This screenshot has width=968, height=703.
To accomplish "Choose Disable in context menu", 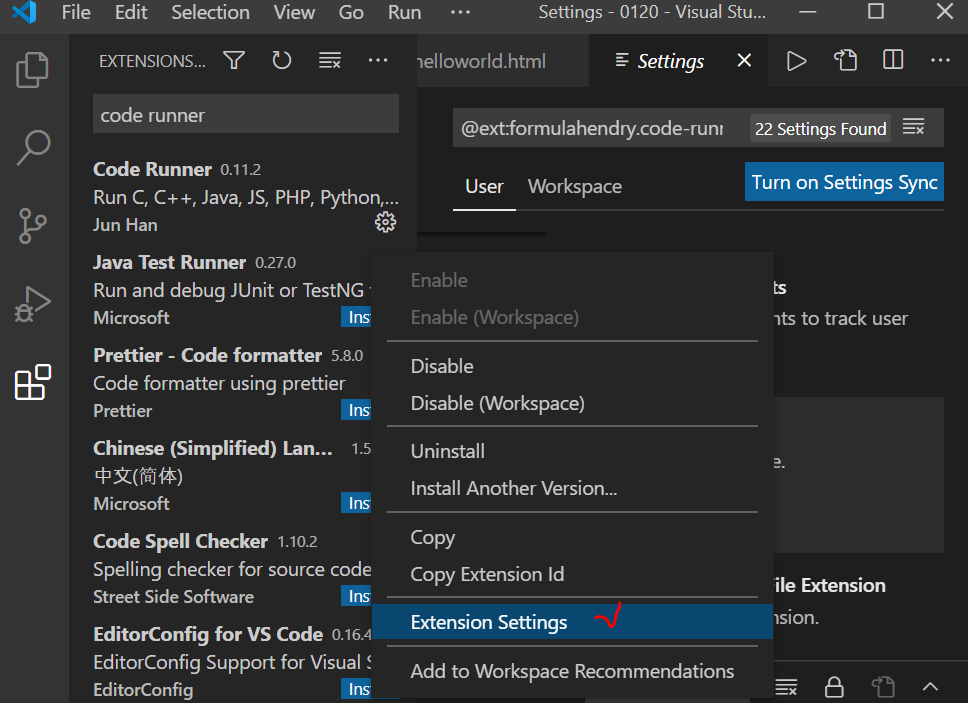I will [572, 366].
